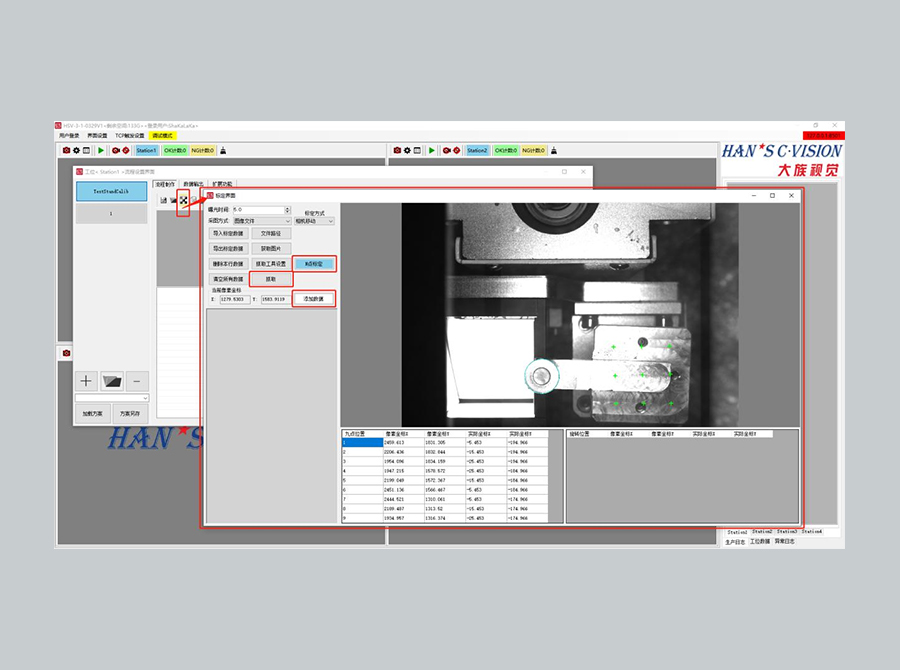Open the 采图方式 dropdown
Viewport: 900px width, 670px height.
262,220
